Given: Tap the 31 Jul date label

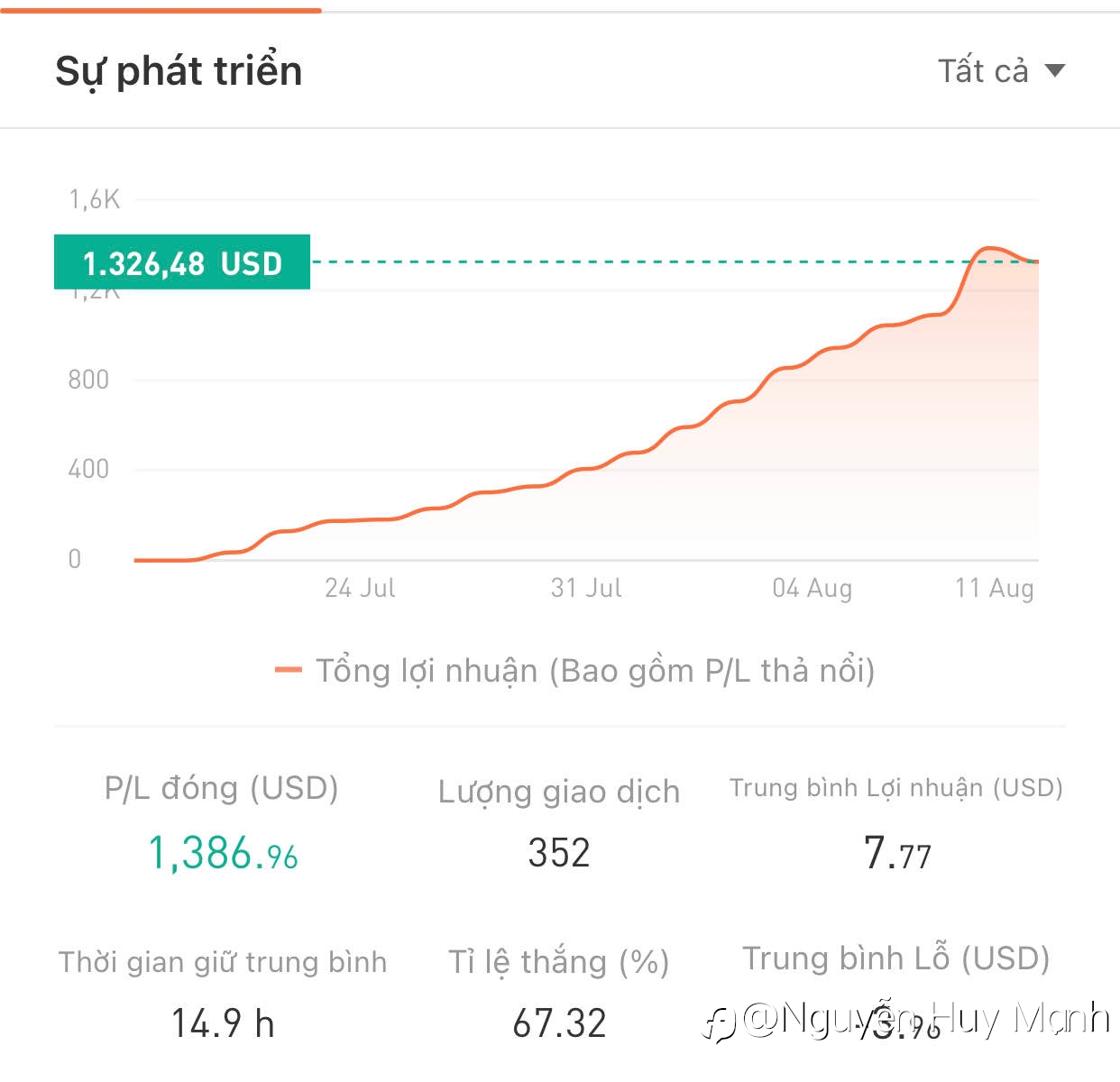Looking at the screenshot, I should point(586,588).
